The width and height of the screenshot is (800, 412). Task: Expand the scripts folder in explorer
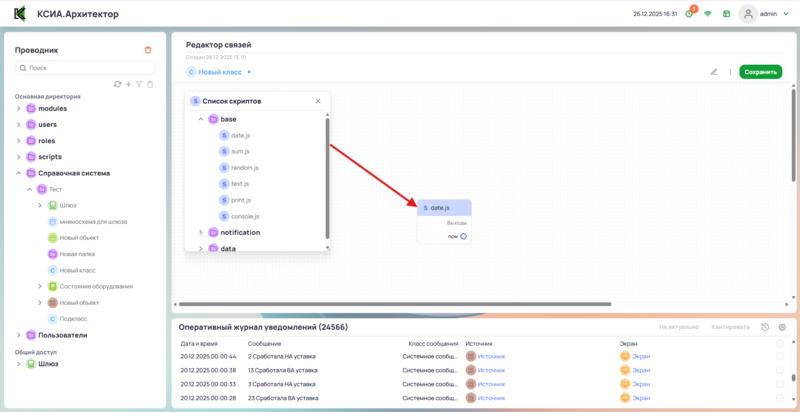[18, 157]
